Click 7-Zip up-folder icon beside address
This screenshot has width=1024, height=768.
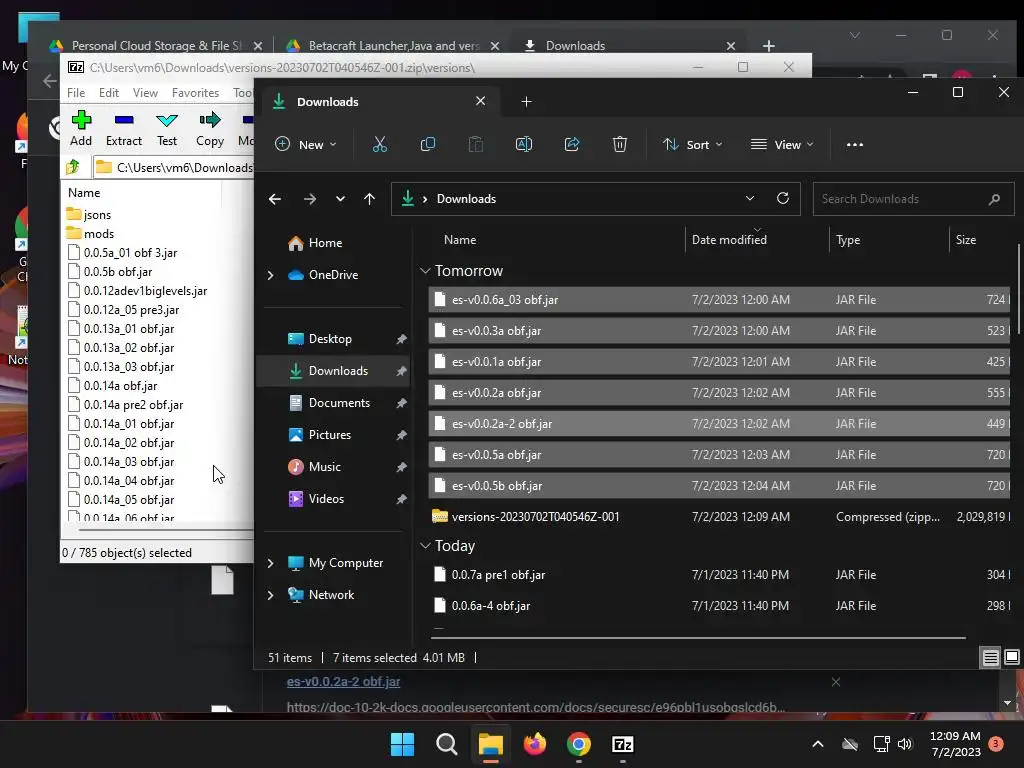(72, 167)
